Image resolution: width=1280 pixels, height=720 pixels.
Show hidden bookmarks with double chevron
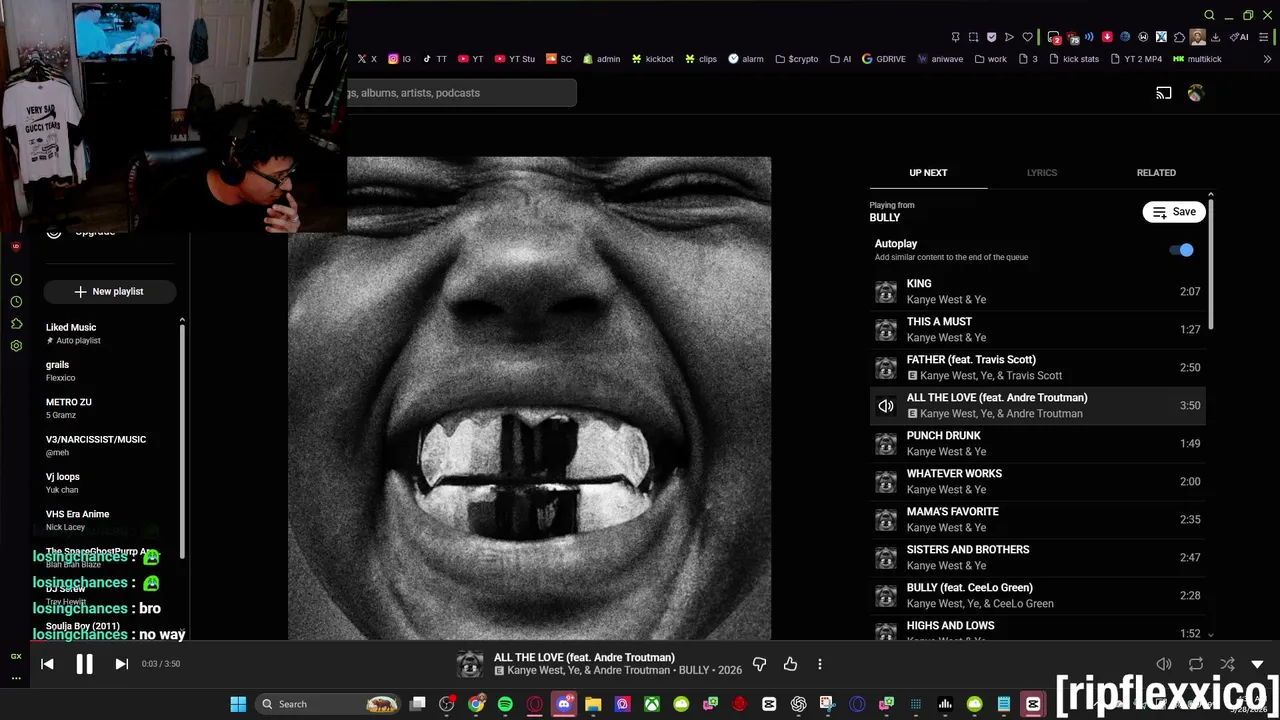click(x=1268, y=59)
